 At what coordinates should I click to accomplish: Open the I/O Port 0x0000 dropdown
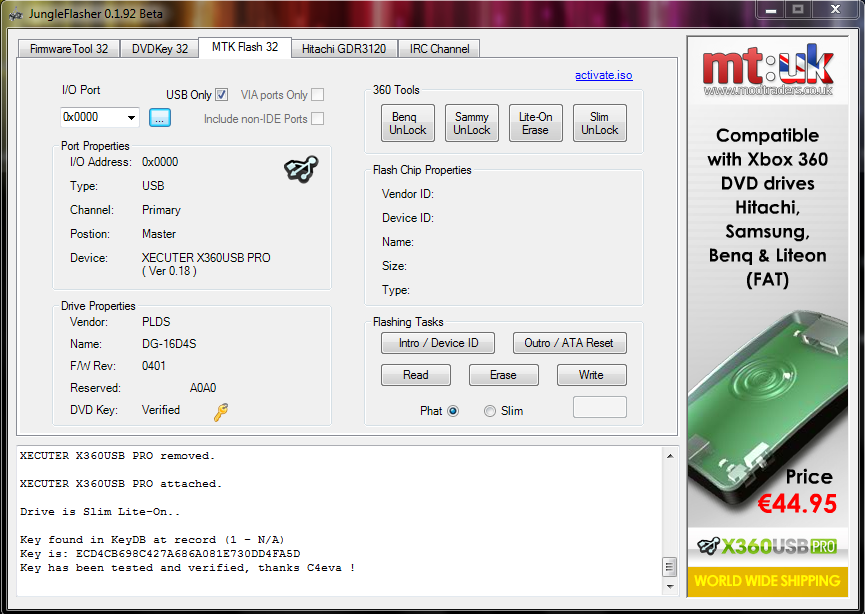point(131,118)
